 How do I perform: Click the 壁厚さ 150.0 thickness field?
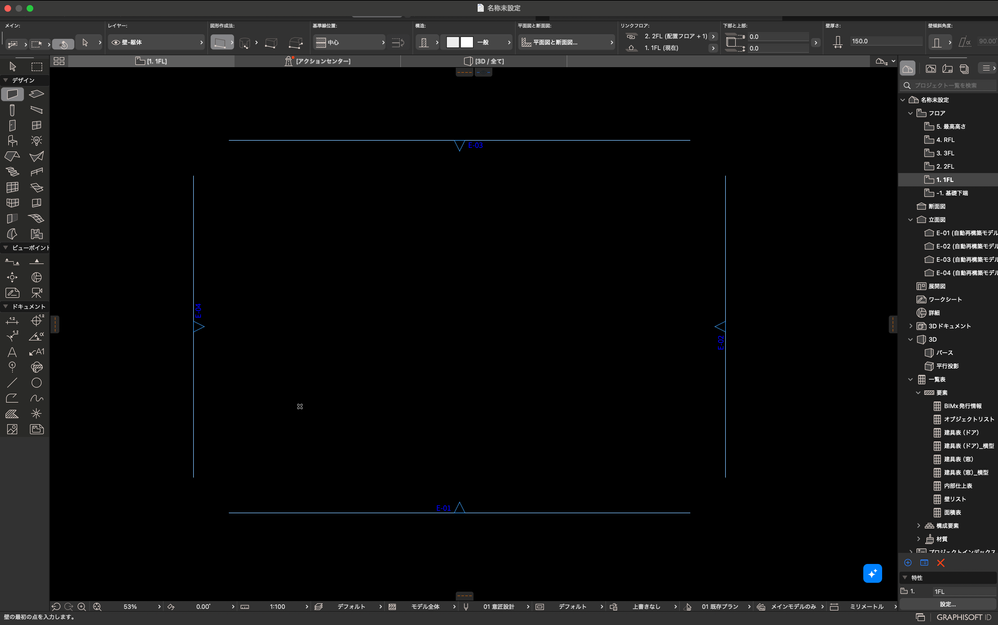[x=885, y=41]
